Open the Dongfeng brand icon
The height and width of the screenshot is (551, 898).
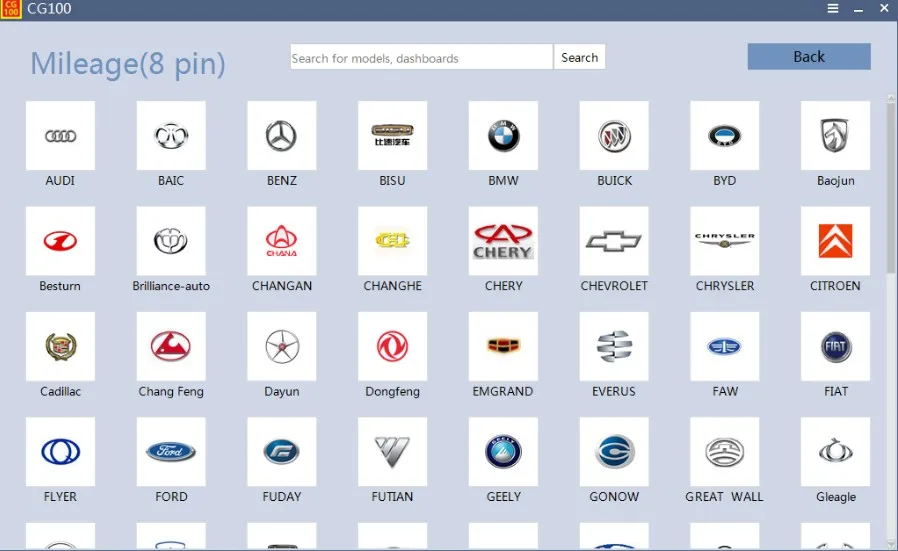392,346
